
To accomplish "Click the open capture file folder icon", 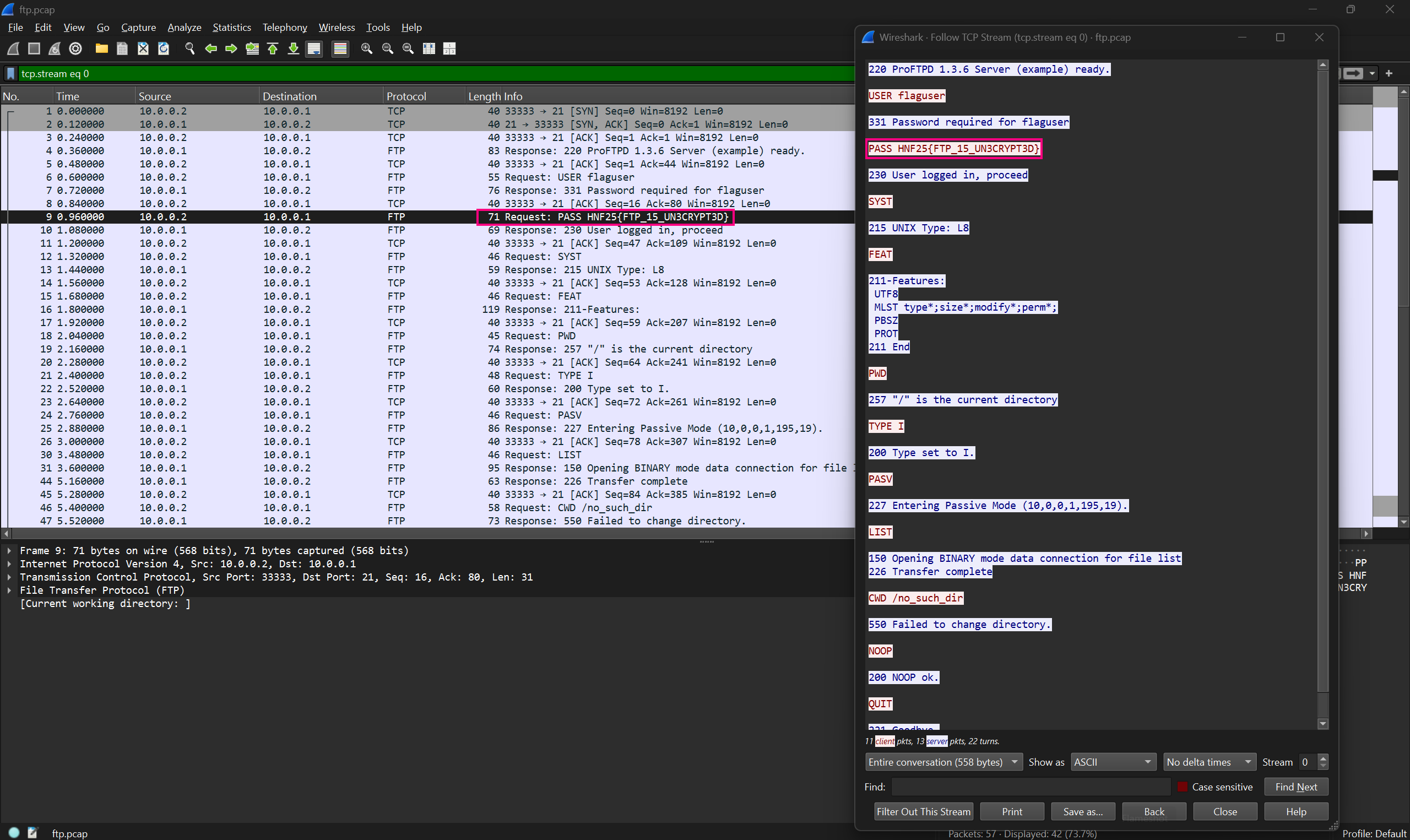I will (x=102, y=48).
